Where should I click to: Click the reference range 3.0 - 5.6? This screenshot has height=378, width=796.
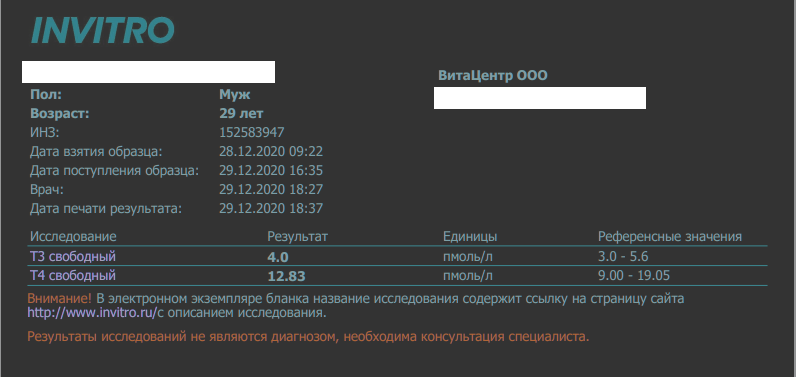pyautogui.click(x=623, y=257)
